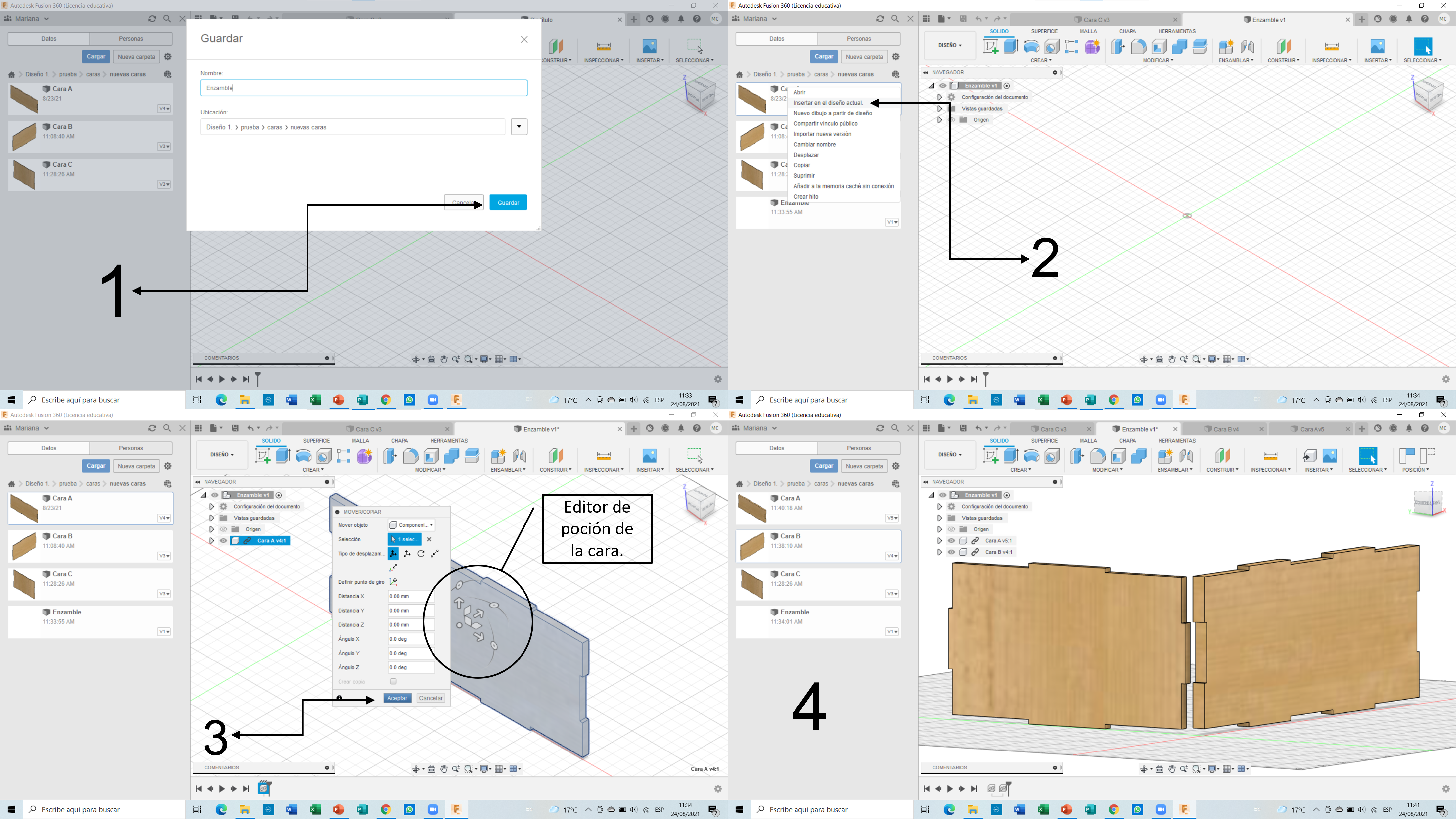Open the Ubicación location dropdown arrow
This screenshot has width=1456, height=819.
[x=519, y=127]
